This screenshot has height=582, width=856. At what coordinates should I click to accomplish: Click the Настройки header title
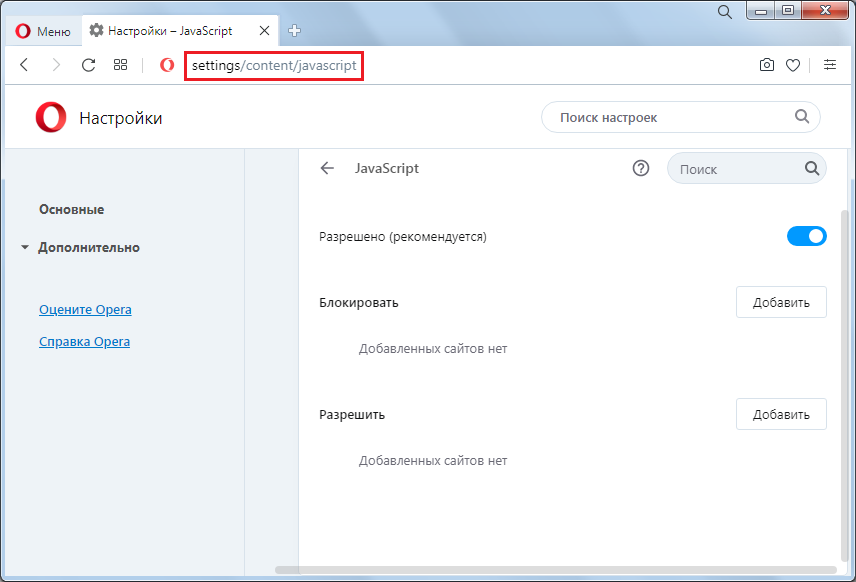click(121, 118)
